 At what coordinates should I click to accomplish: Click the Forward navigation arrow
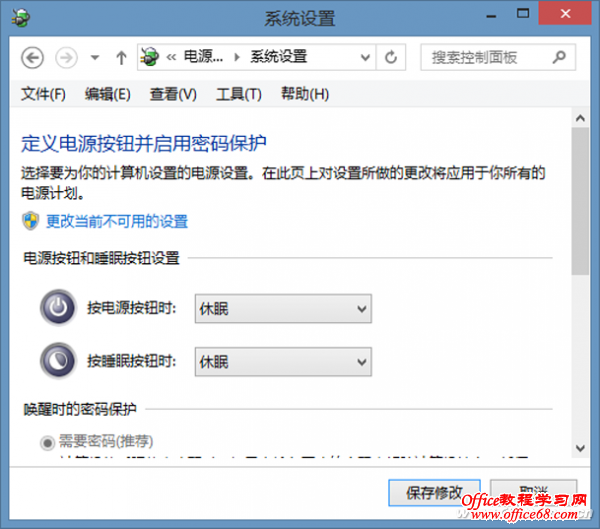point(67,58)
